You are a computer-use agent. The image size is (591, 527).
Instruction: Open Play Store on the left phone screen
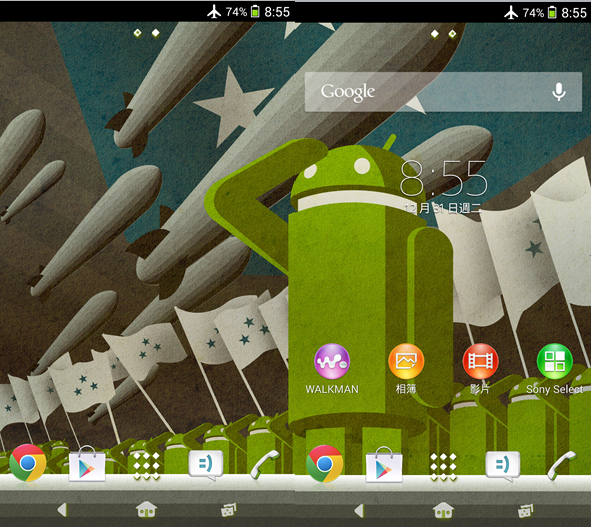click(x=87, y=463)
